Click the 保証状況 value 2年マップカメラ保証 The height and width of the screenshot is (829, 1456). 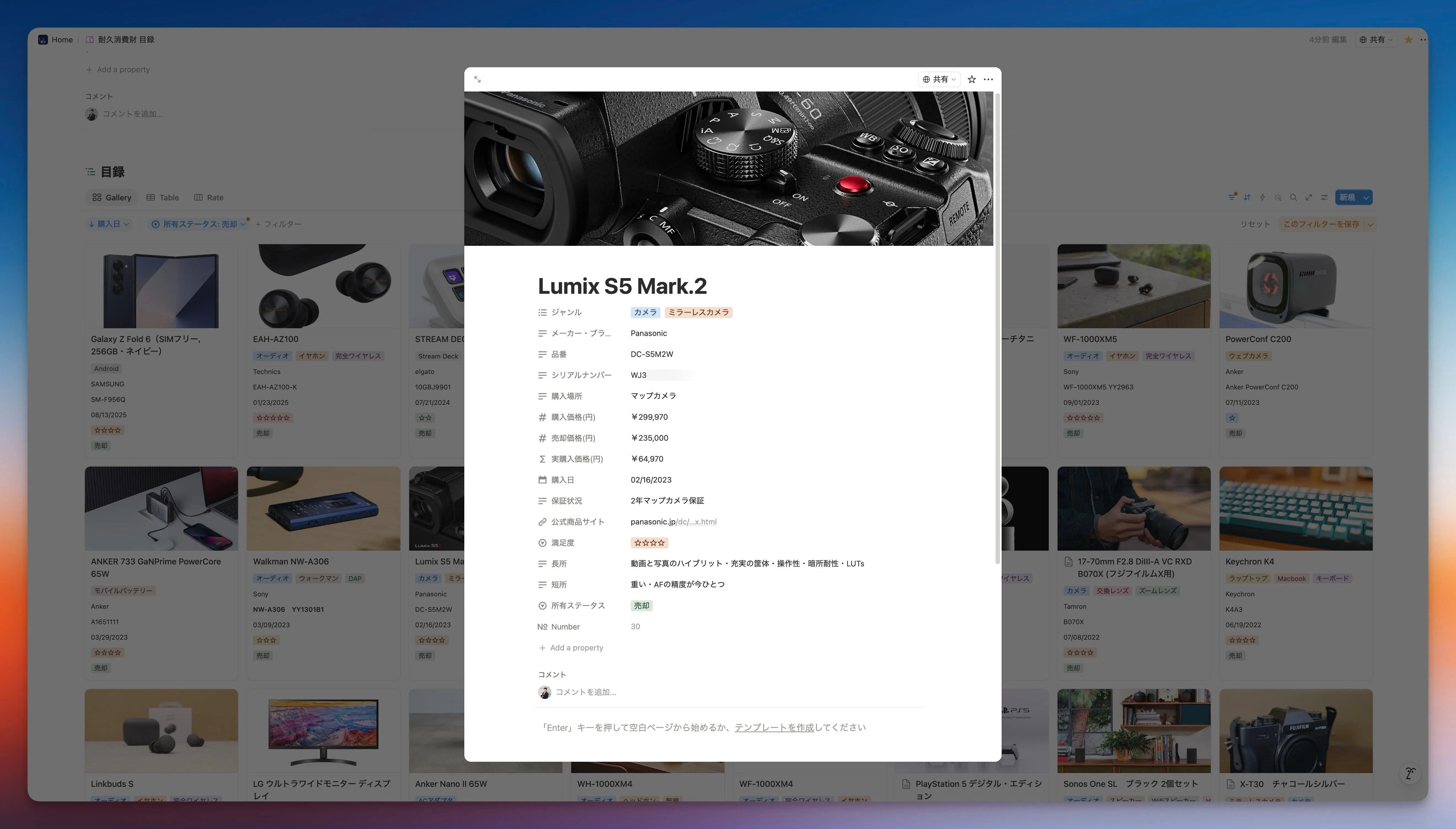[667, 500]
